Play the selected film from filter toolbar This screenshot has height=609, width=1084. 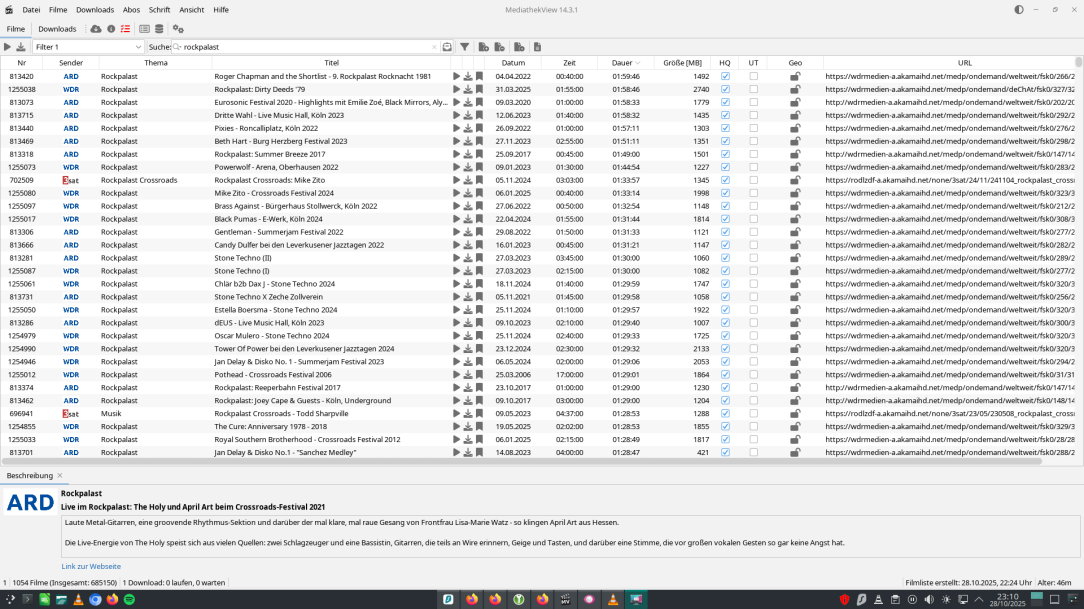pos(8,47)
